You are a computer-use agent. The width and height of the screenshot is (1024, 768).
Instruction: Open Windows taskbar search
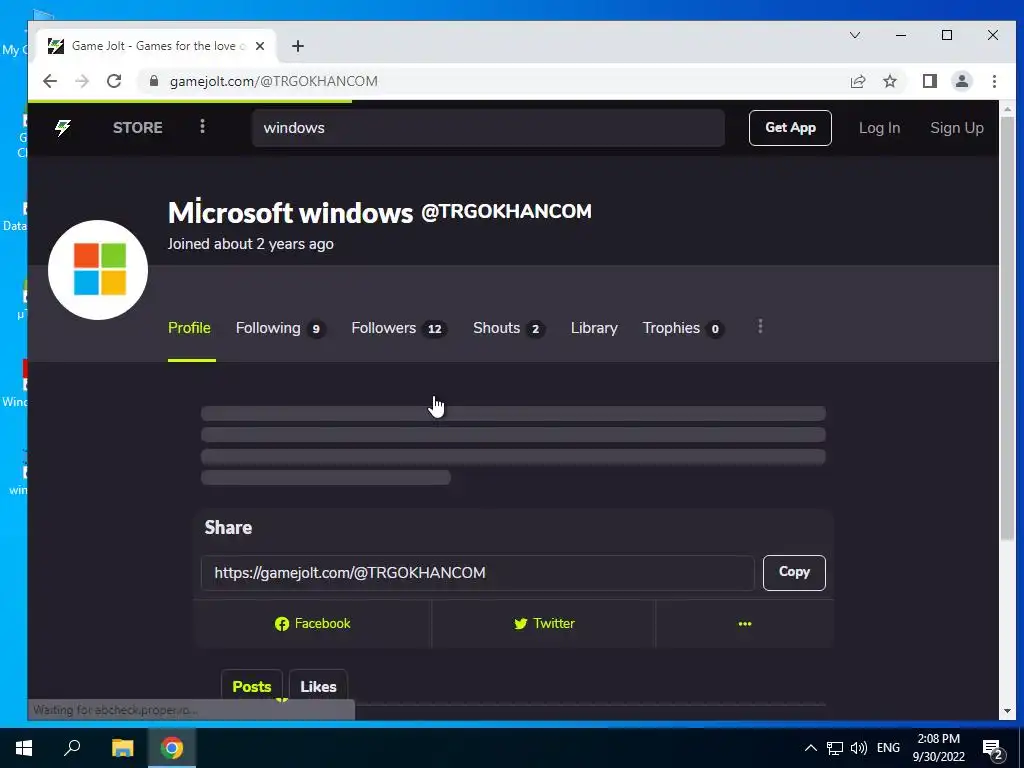[x=72, y=748]
